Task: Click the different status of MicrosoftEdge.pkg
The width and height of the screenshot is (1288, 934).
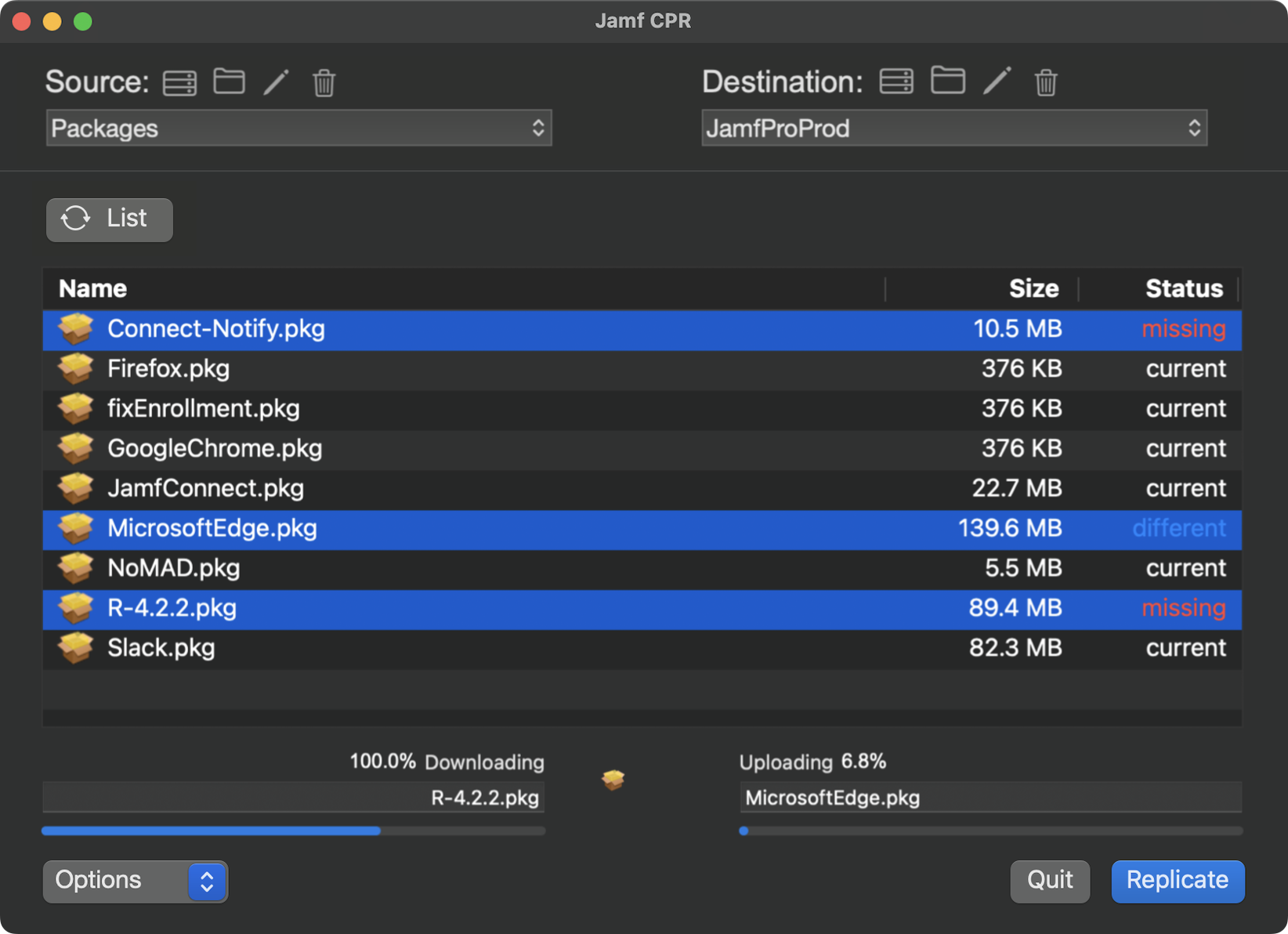Action: [x=1178, y=529]
